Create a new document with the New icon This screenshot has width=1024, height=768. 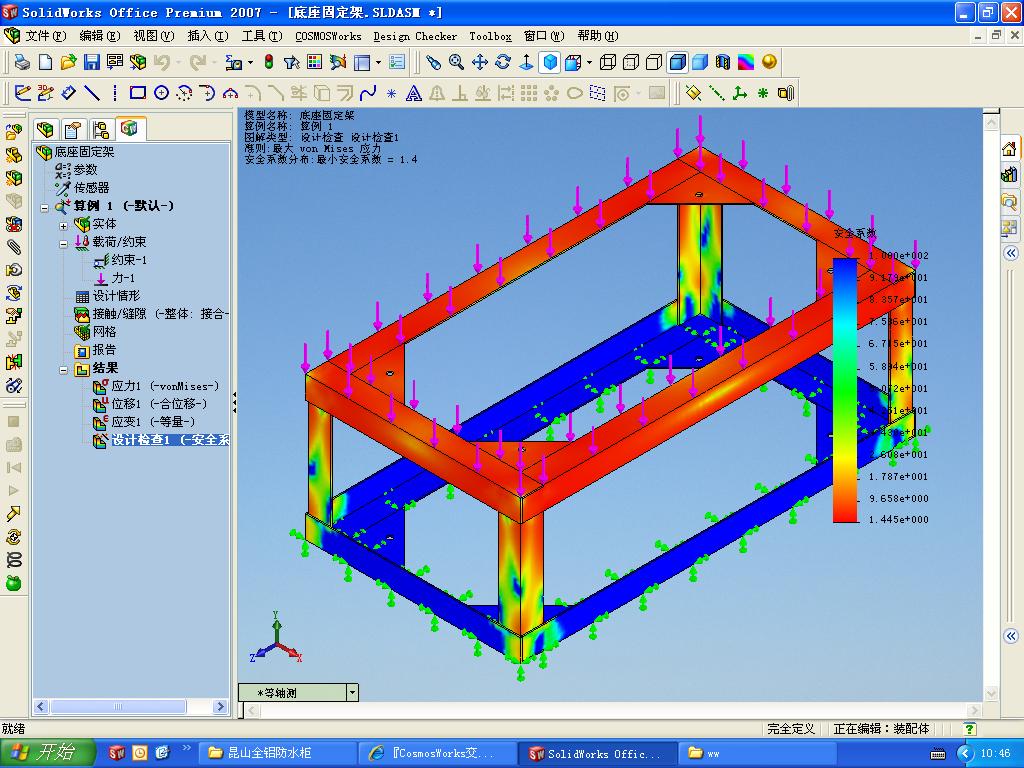click(45, 62)
